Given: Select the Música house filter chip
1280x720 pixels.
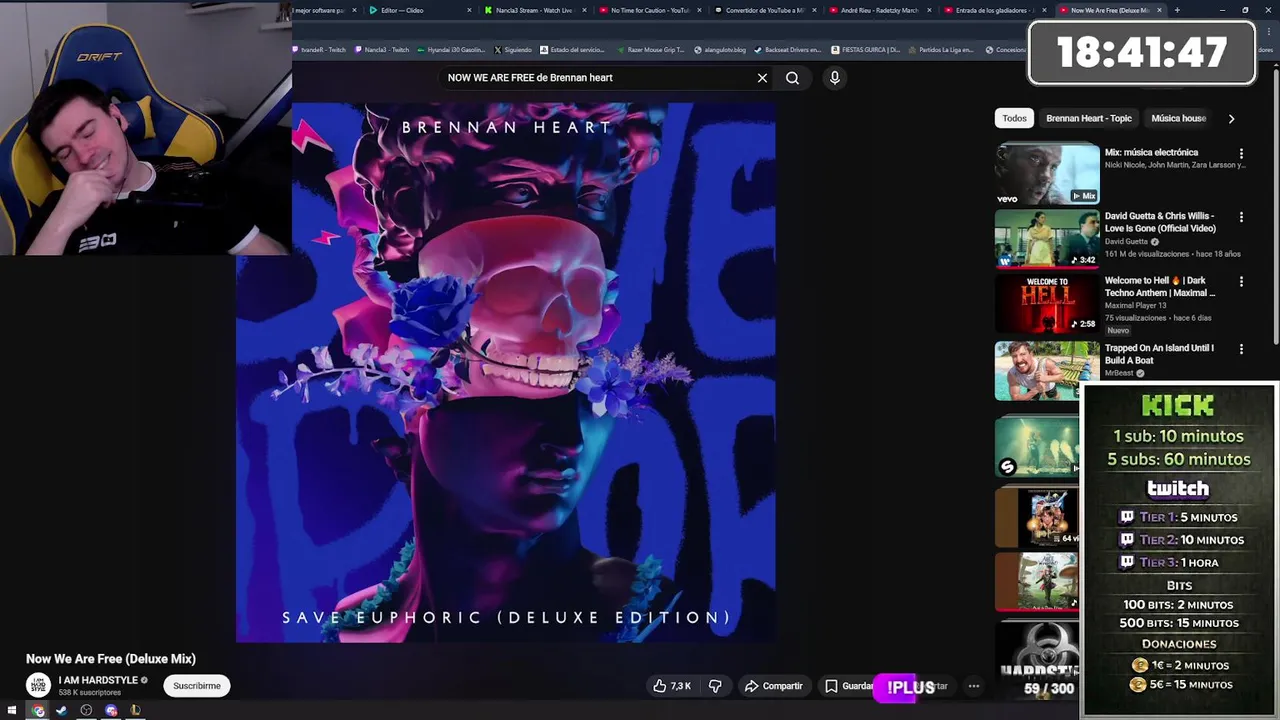Looking at the screenshot, I should pos(1178,118).
